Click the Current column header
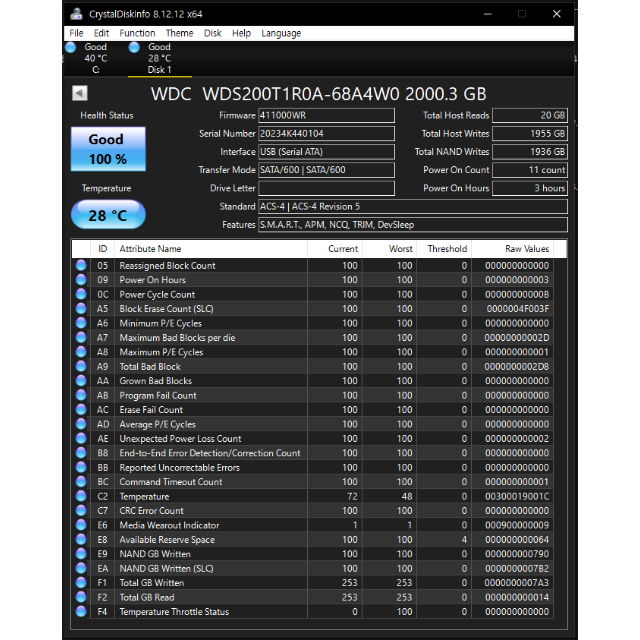Viewport: 640px width, 640px height. click(x=335, y=249)
